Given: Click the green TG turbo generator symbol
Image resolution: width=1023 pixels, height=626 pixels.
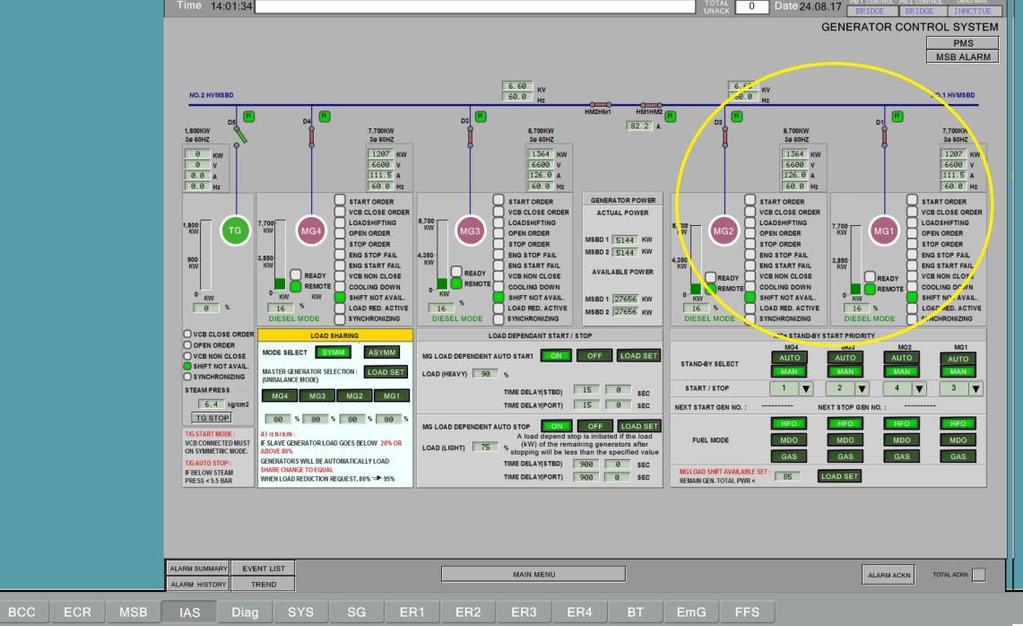Looking at the screenshot, I should [235, 230].
